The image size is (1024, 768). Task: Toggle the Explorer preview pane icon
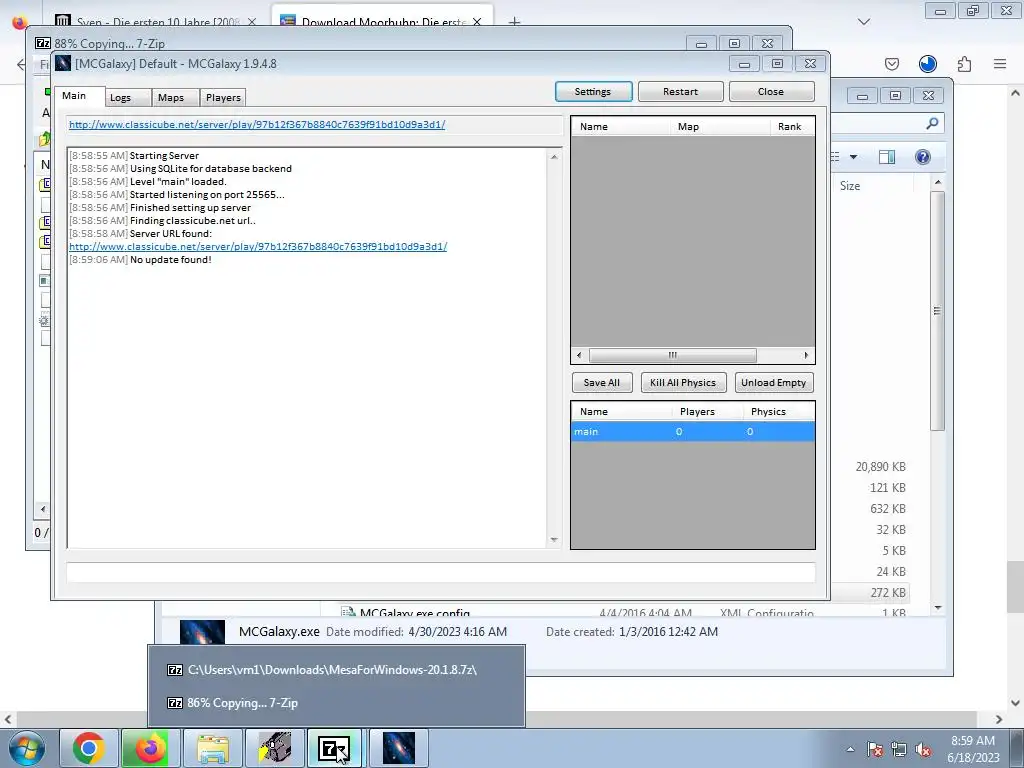pos(887,157)
